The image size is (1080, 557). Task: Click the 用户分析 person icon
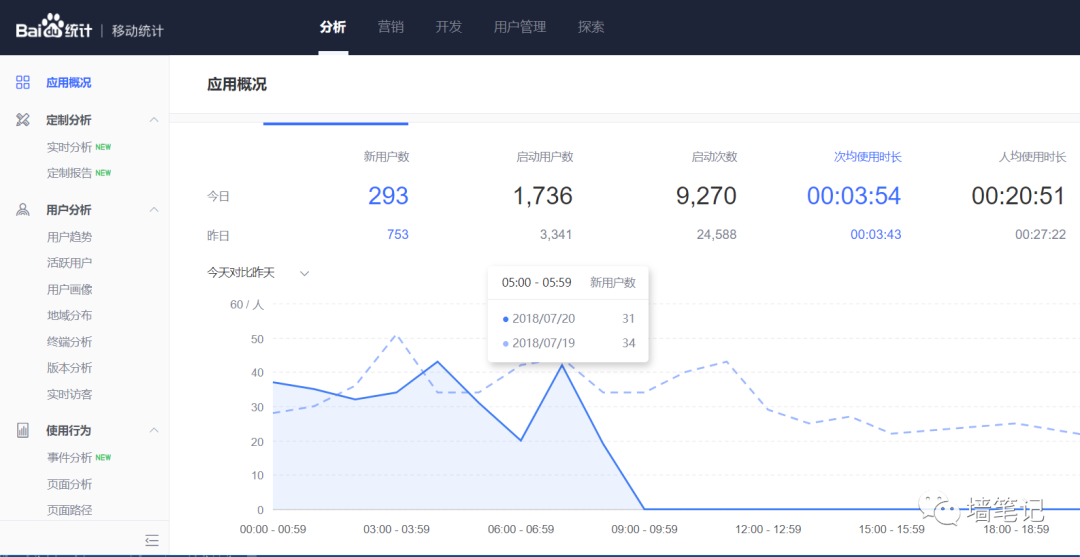pos(23,210)
